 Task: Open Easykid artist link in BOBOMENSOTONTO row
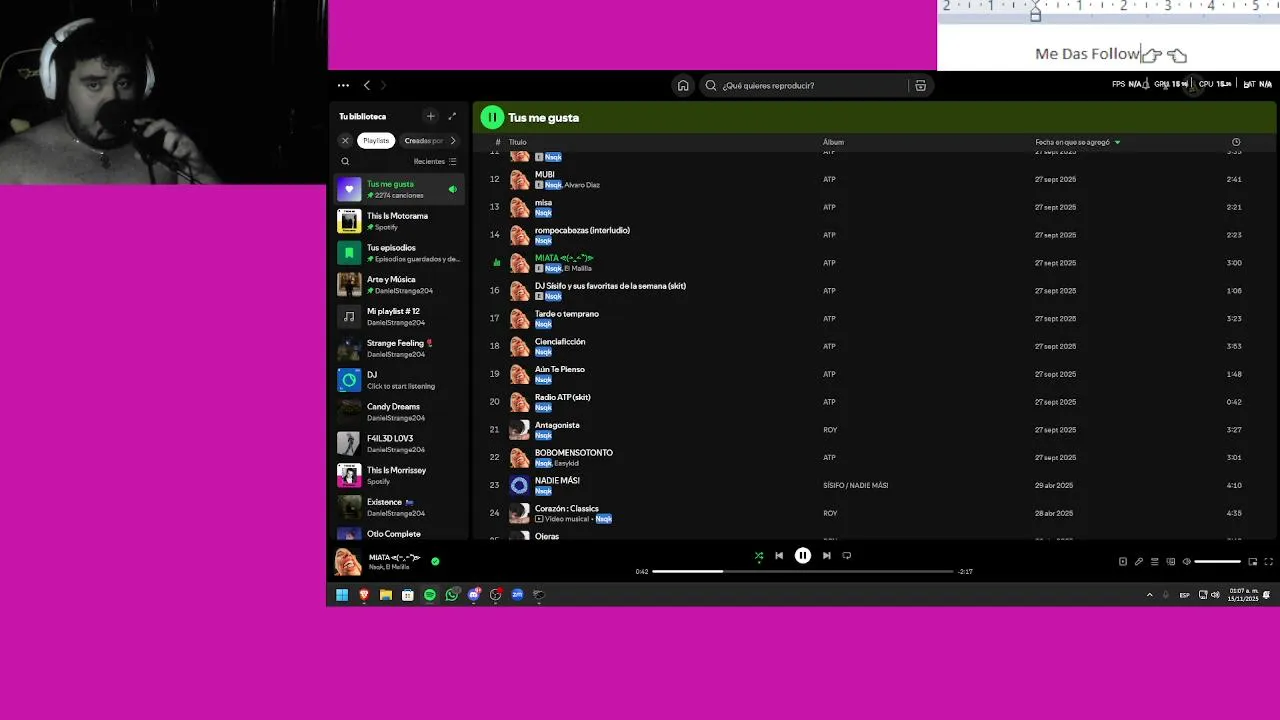point(566,463)
